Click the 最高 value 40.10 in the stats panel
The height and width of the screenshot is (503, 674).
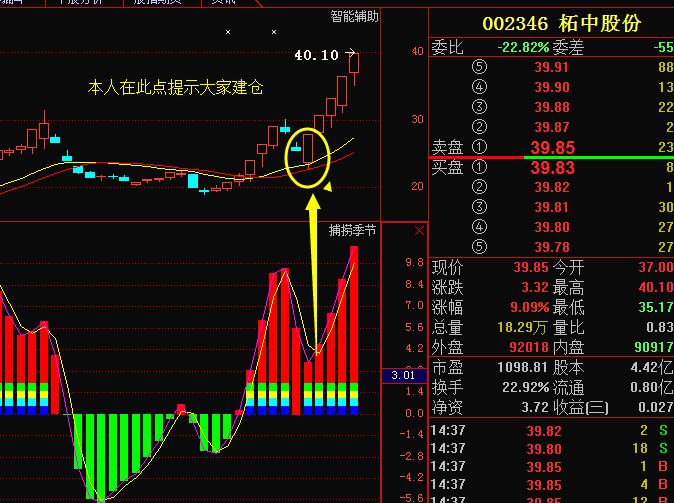656,287
